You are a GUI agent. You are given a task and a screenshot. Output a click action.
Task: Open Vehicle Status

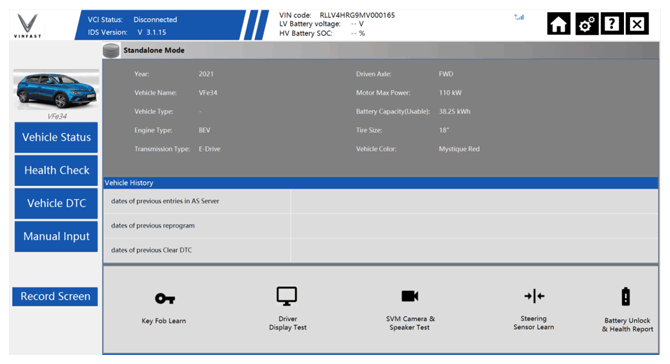56,137
